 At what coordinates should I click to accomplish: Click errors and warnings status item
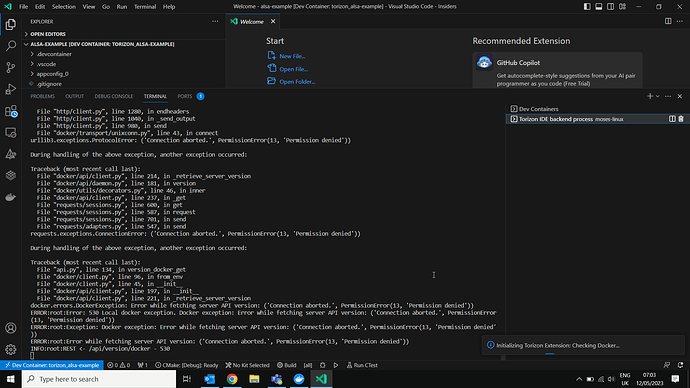[119, 365]
